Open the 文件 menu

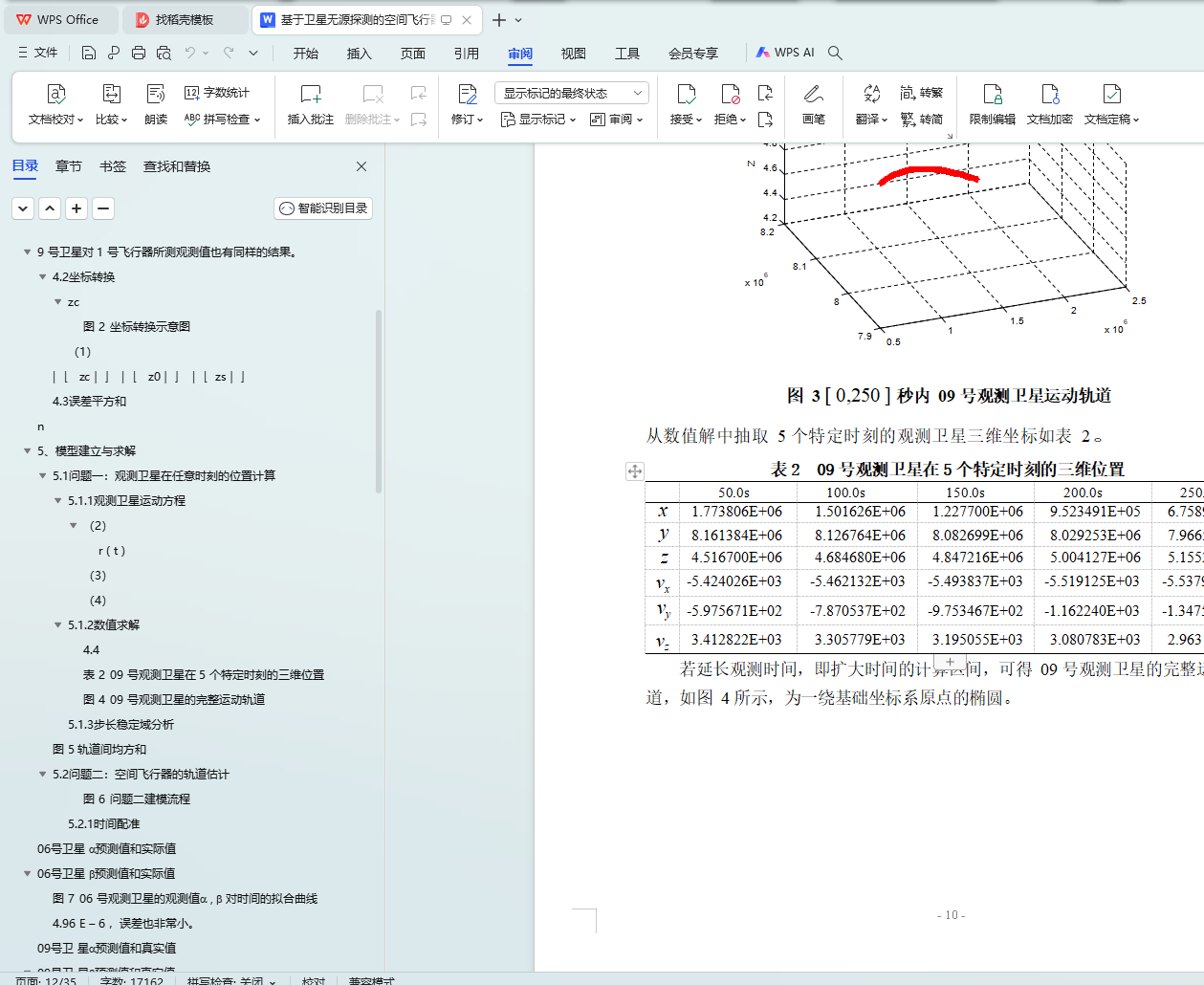click(x=38, y=53)
